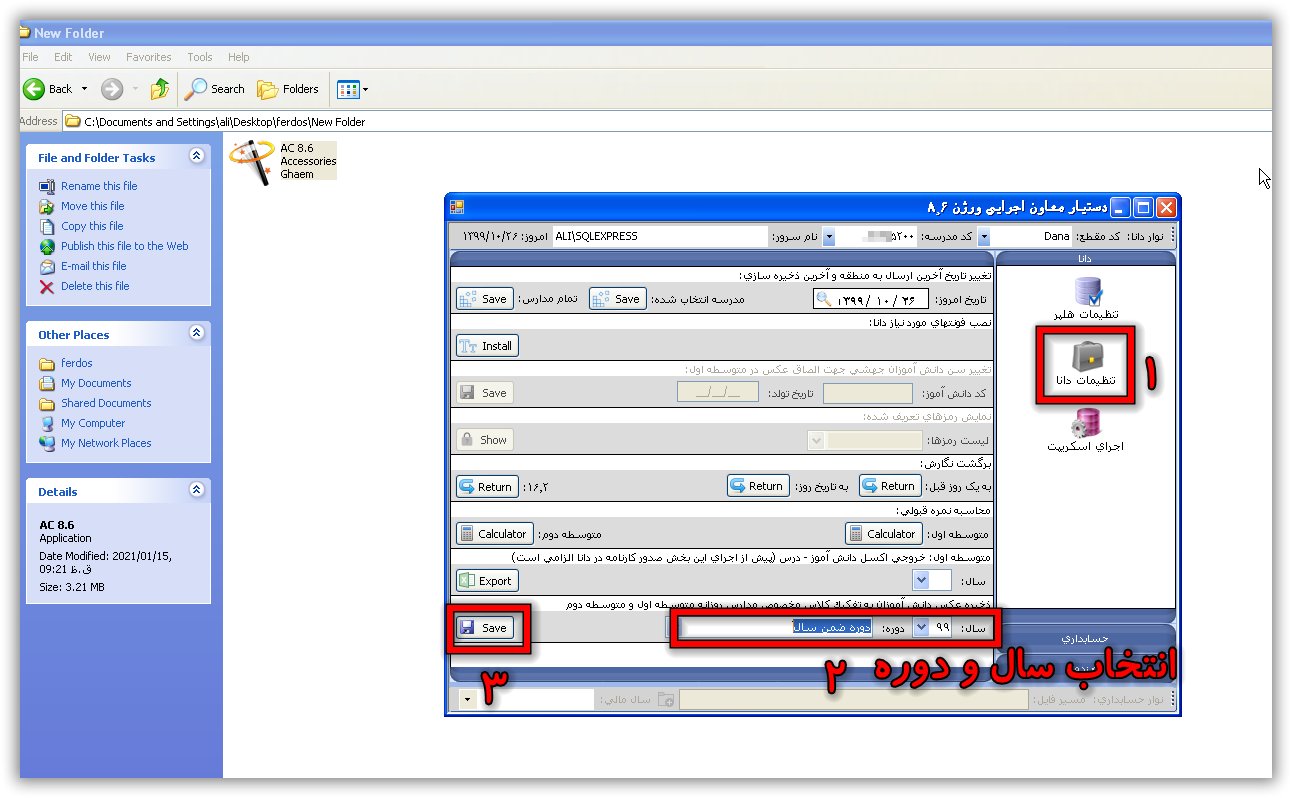Viewport: 1292px width, 798px height.
Task: Click Save next to the year and period
Action: point(485,628)
